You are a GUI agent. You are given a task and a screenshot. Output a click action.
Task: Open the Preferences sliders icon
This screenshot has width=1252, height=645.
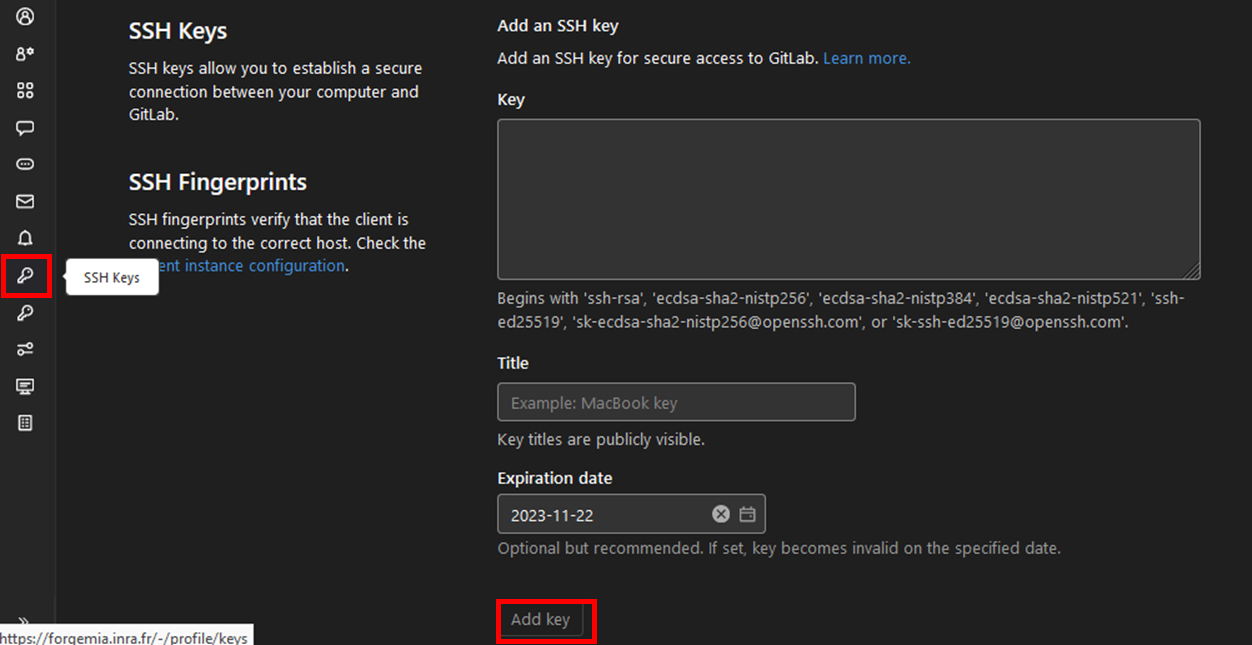(x=25, y=349)
